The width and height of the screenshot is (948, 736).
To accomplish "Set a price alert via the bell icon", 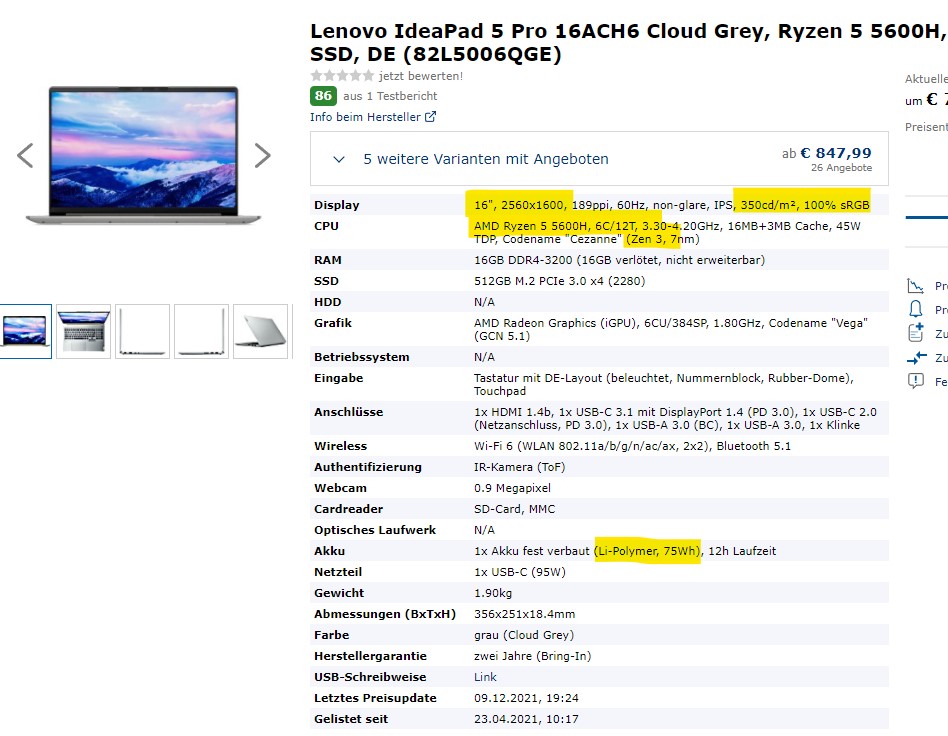I will (x=917, y=308).
